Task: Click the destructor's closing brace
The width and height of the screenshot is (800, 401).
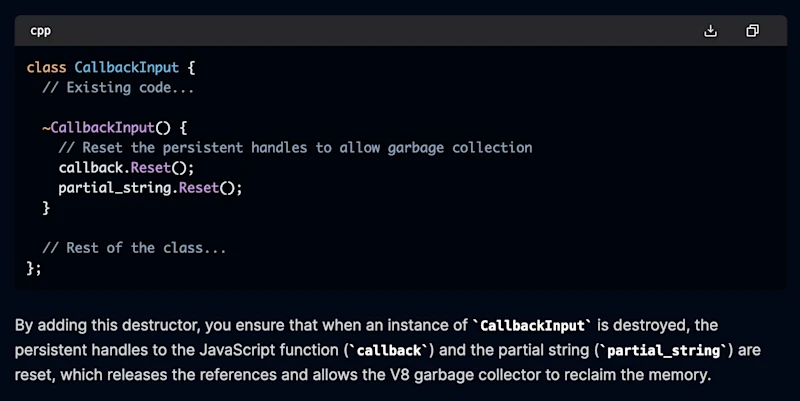Action: [x=46, y=208]
